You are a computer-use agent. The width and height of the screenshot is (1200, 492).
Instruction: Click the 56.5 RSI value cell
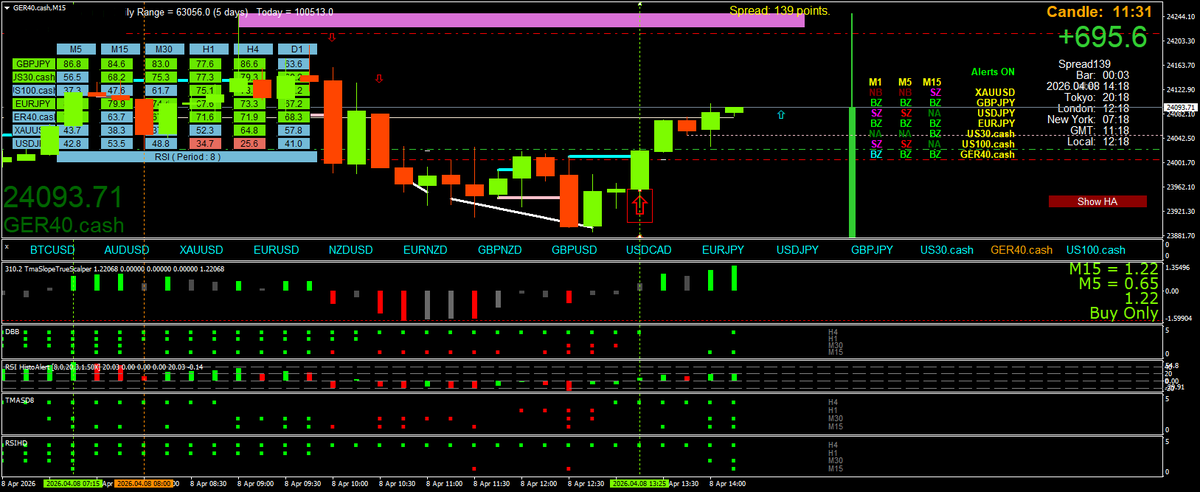tap(72, 77)
